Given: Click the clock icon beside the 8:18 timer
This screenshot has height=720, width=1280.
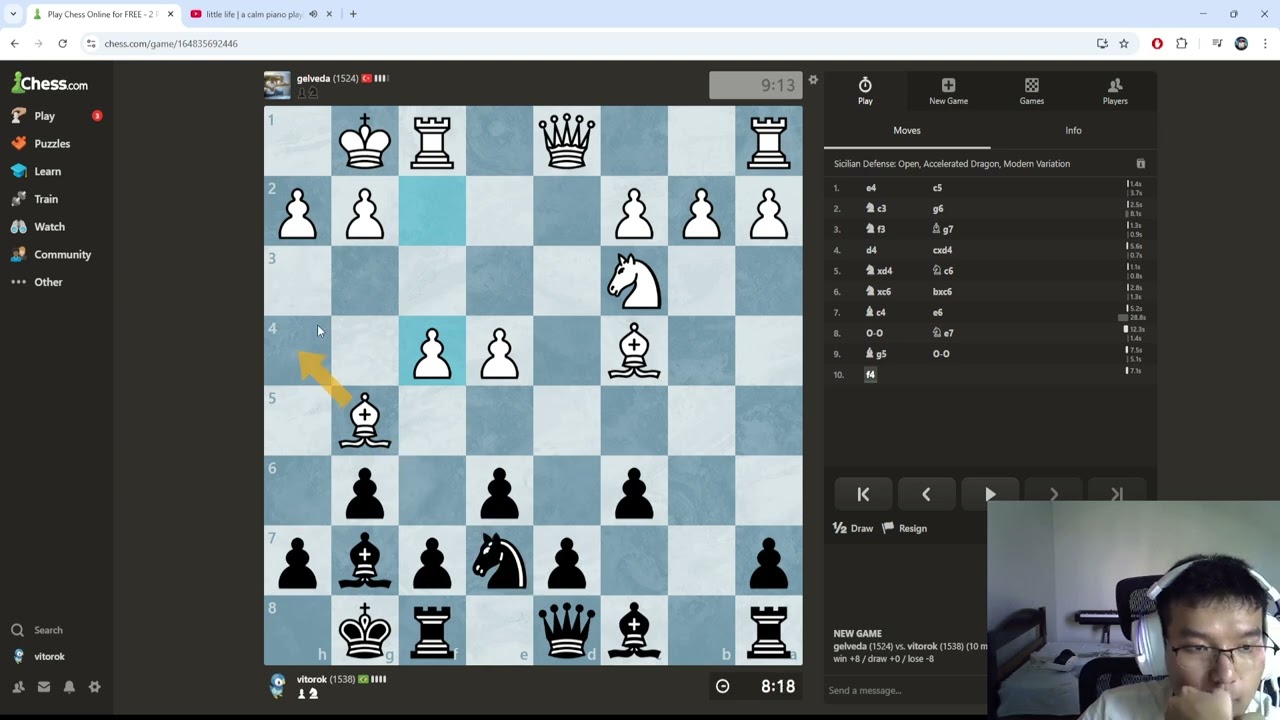Looking at the screenshot, I should coord(722,686).
